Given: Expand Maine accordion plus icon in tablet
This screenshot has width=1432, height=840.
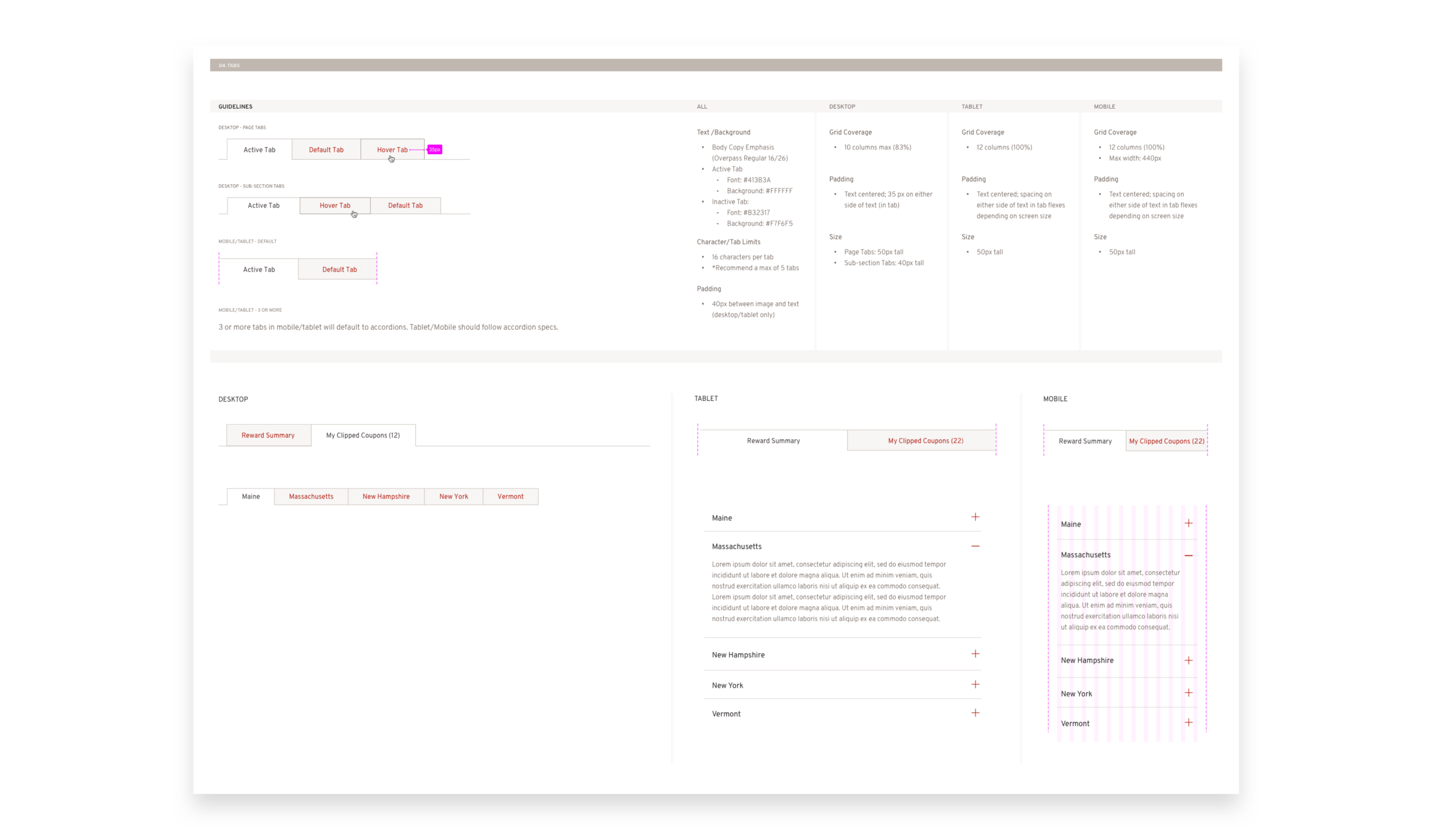Looking at the screenshot, I should [975, 517].
